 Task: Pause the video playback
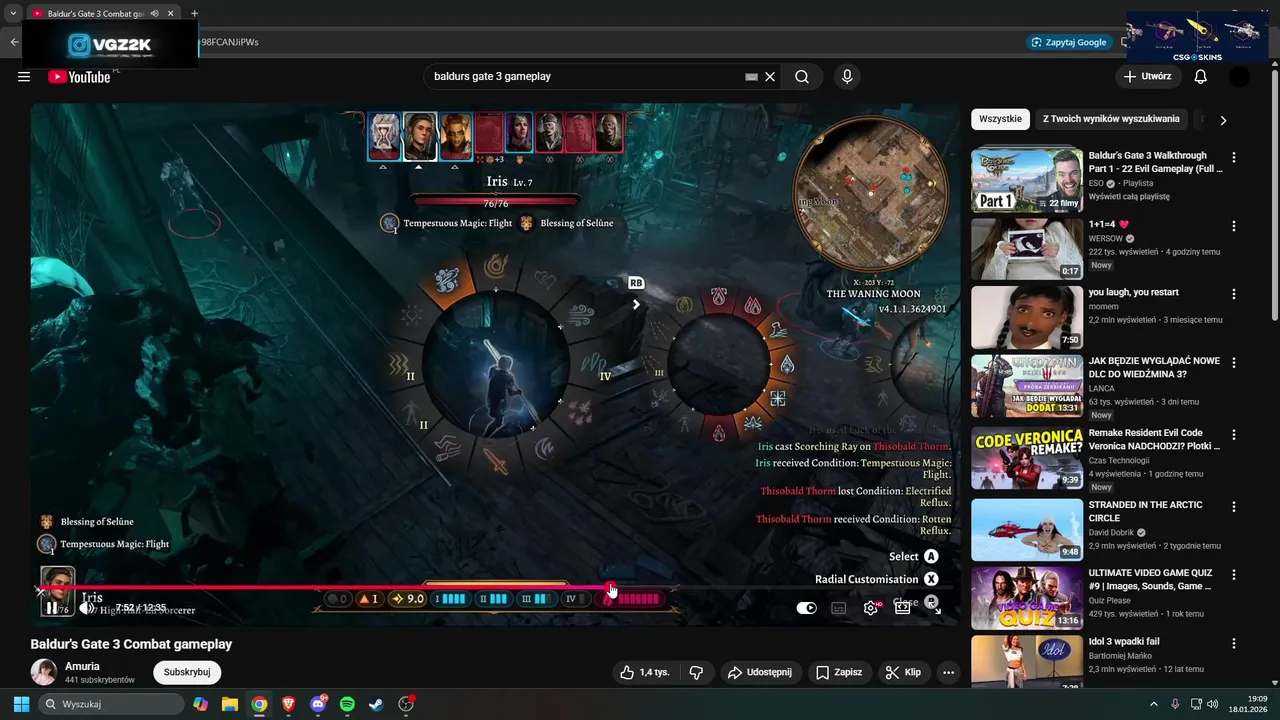click(x=51, y=608)
